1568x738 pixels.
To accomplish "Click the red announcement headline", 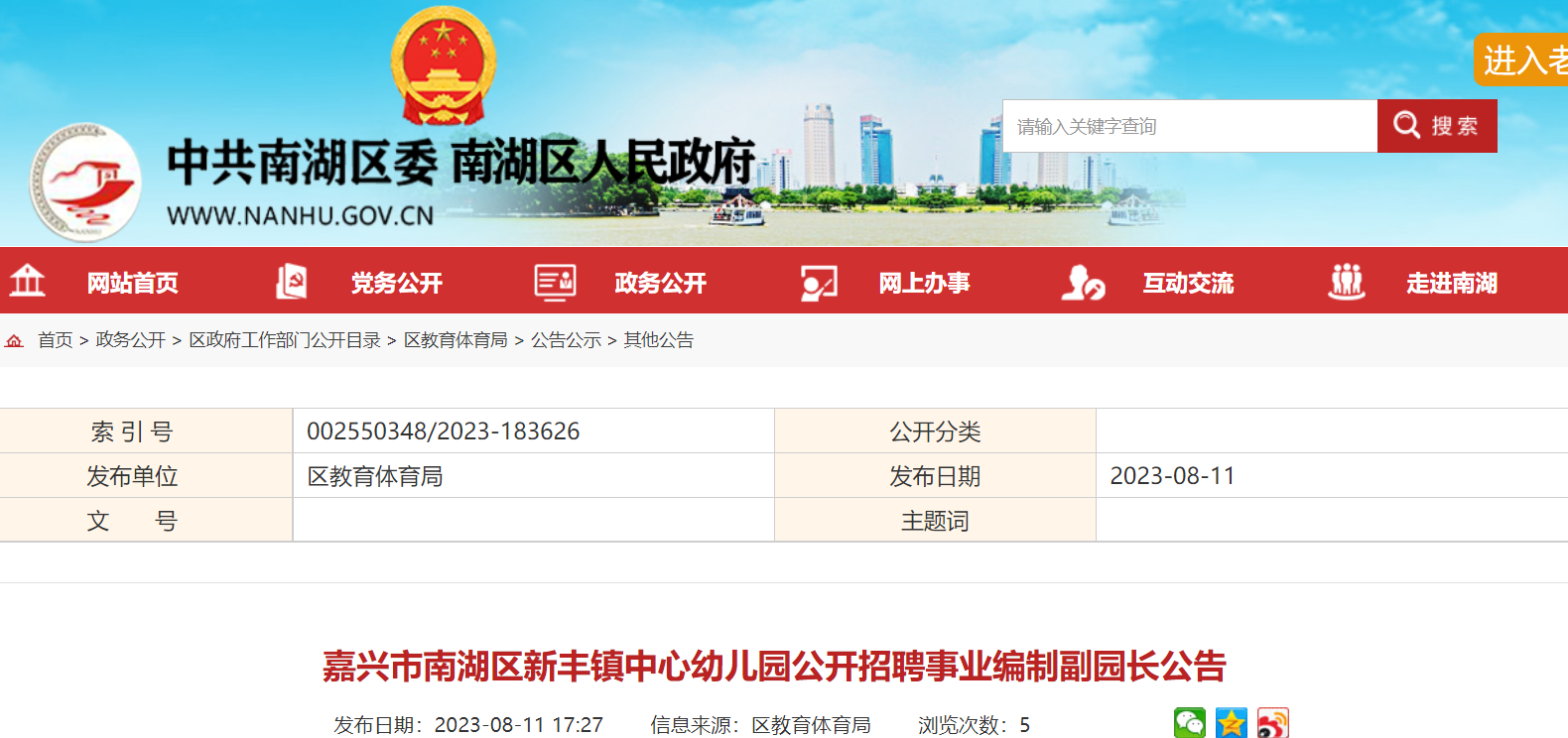I will [x=774, y=666].
